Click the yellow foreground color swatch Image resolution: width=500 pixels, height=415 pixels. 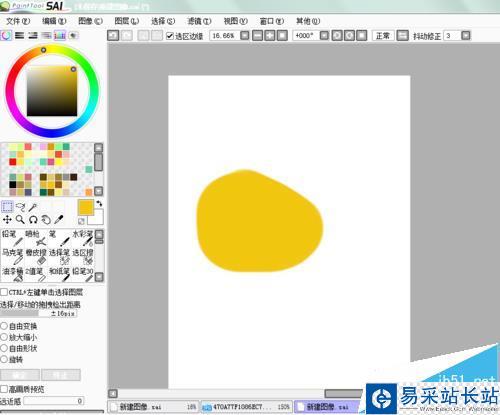86,207
